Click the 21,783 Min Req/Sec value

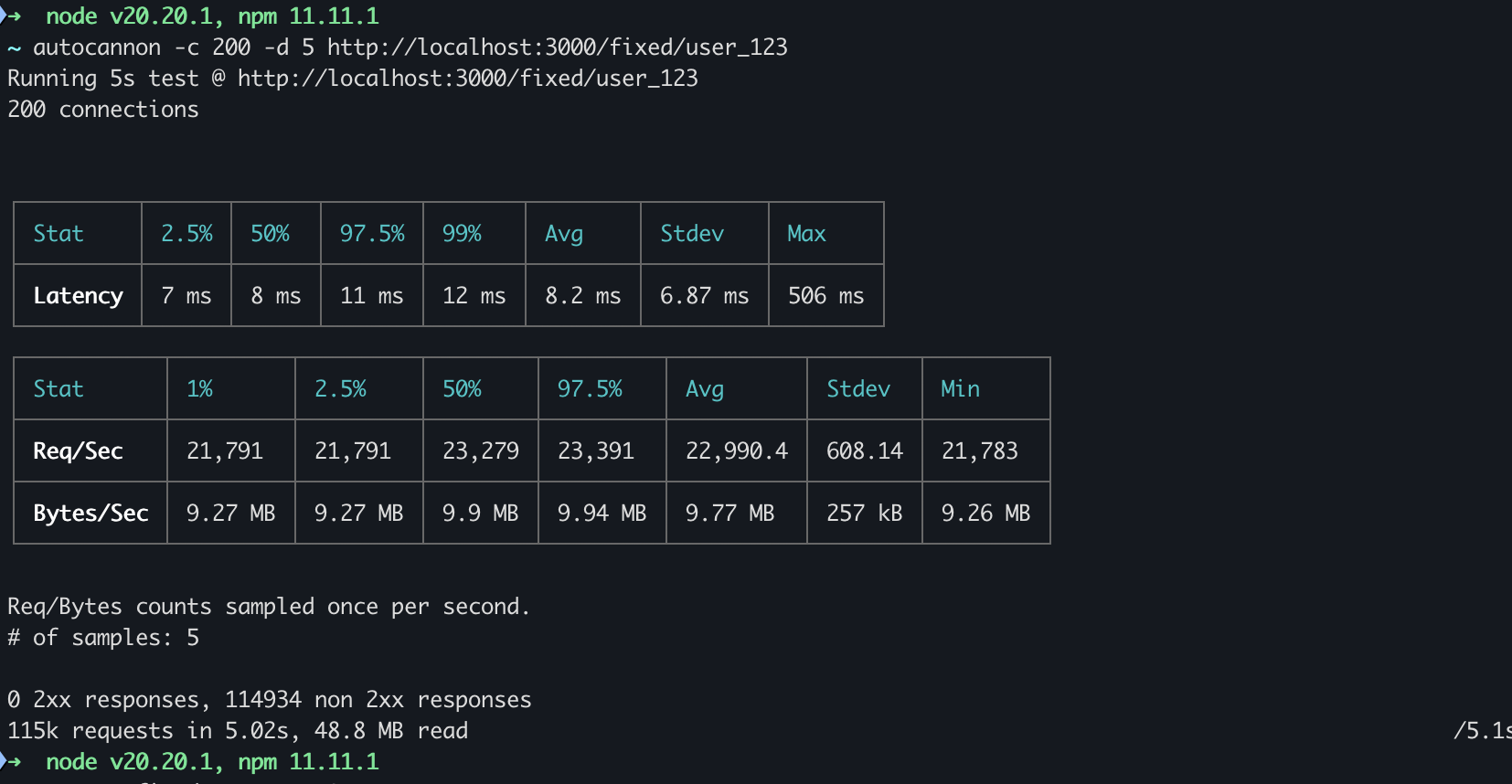pos(979,451)
